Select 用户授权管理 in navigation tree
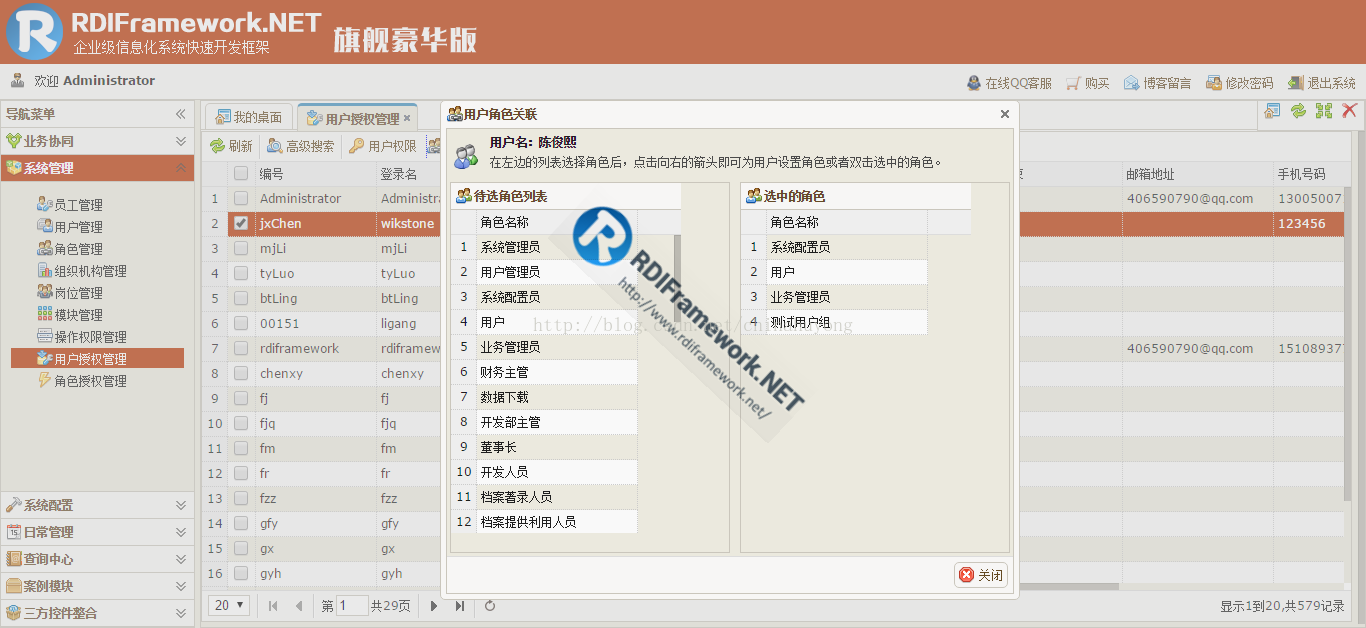This screenshot has height=628, width=1366. point(97,358)
